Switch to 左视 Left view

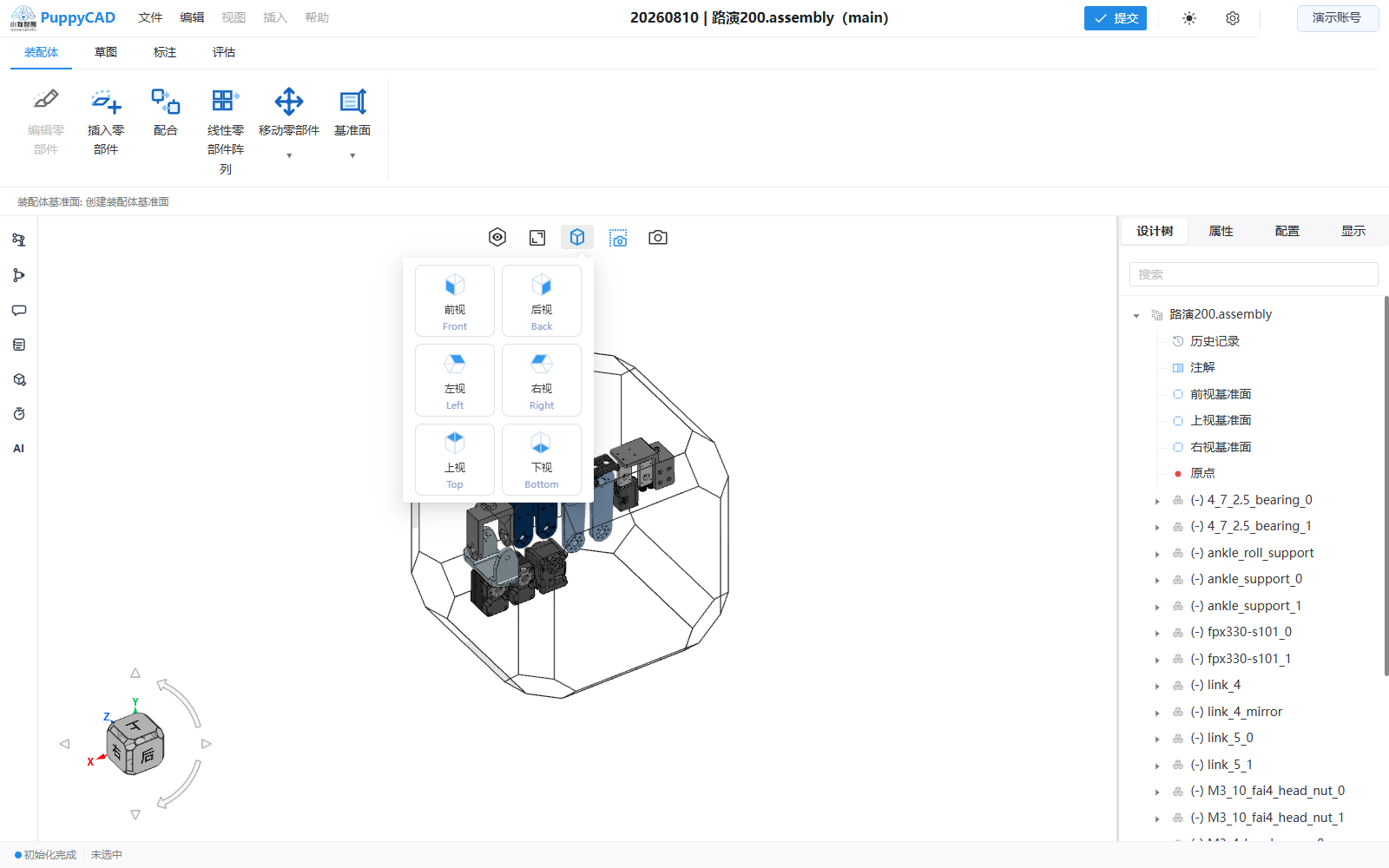tap(455, 380)
